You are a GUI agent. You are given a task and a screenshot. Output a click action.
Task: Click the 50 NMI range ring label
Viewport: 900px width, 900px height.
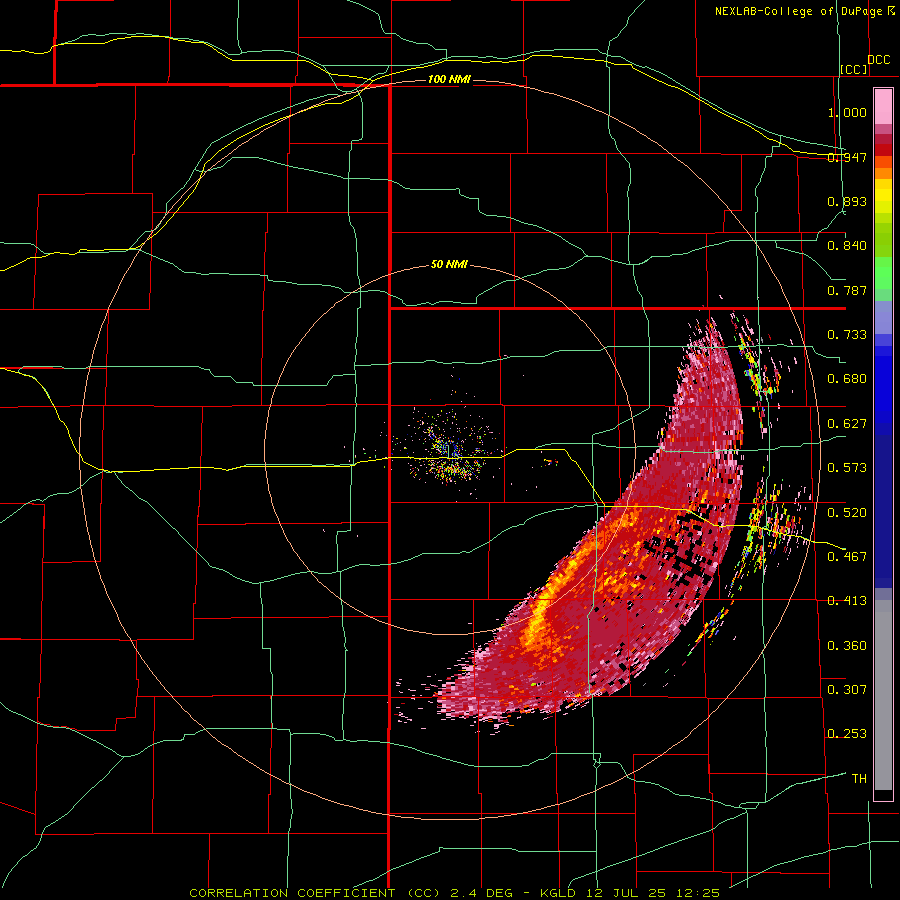pos(449,264)
